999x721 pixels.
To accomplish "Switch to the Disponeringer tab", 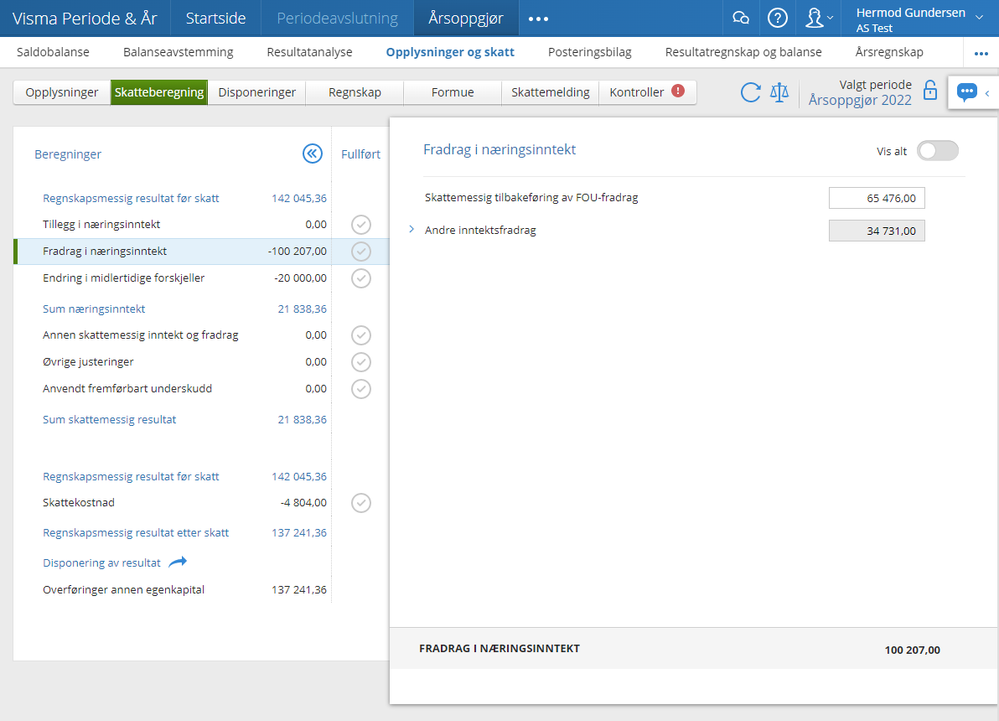I will point(257,92).
